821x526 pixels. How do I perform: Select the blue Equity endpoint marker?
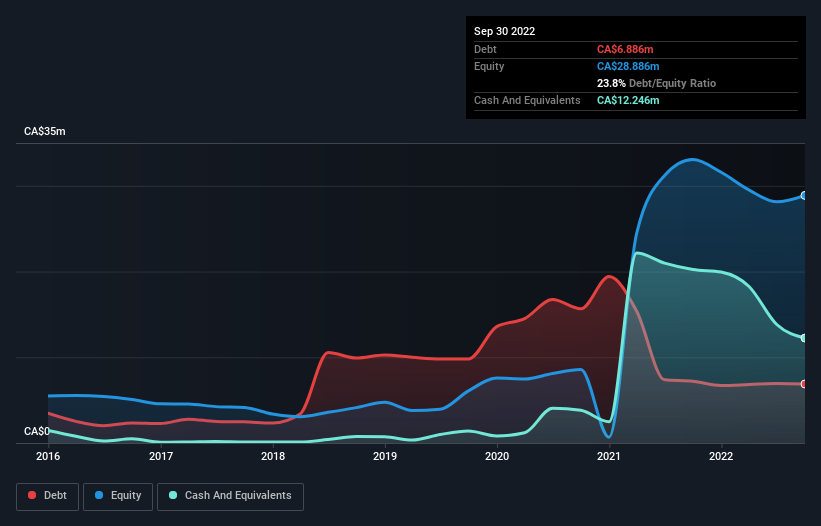(x=804, y=196)
